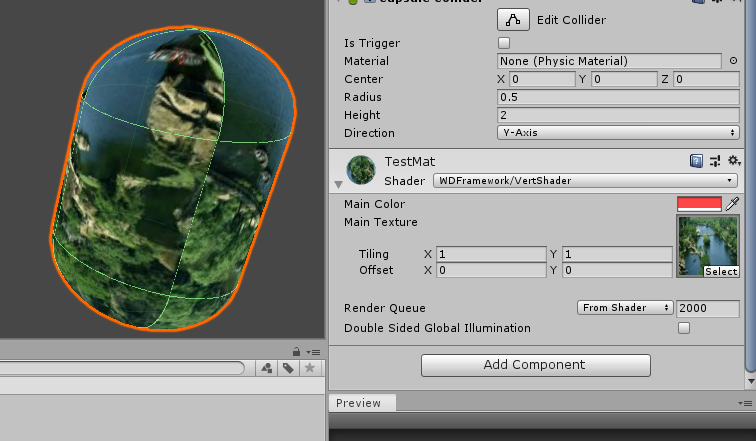Image resolution: width=756 pixels, height=441 pixels.
Task: Click the Inspector scroll down arrow
Action: tap(751, 381)
